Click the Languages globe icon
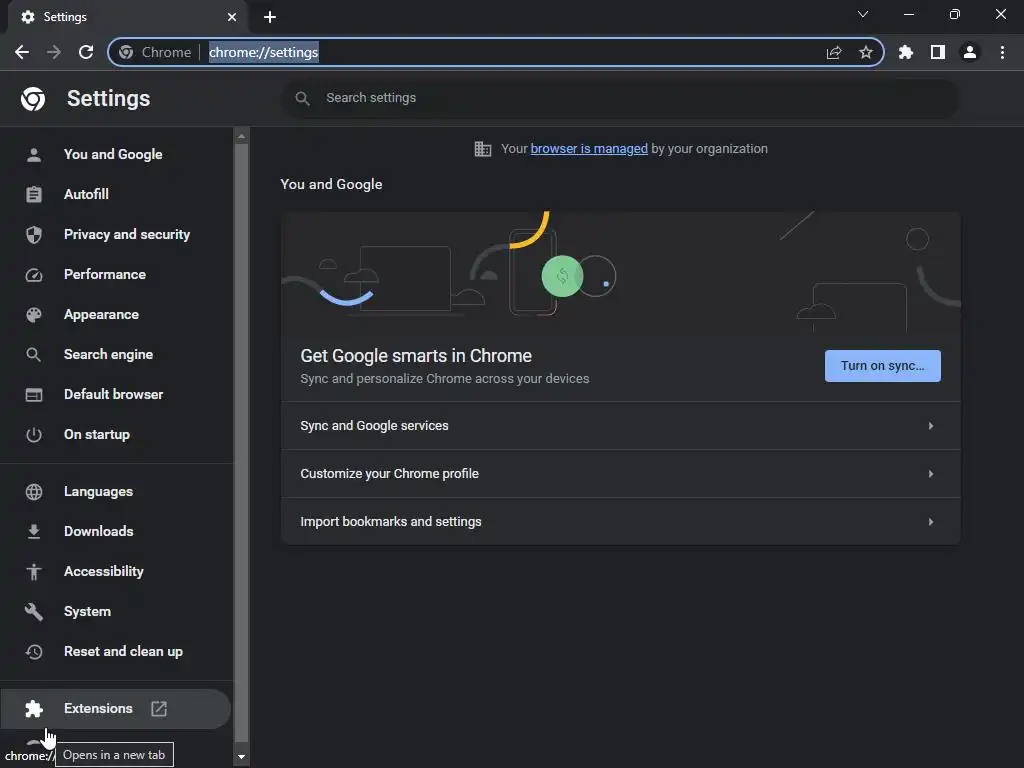The height and width of the screenshot is (768, 1024). pos(34,492)
